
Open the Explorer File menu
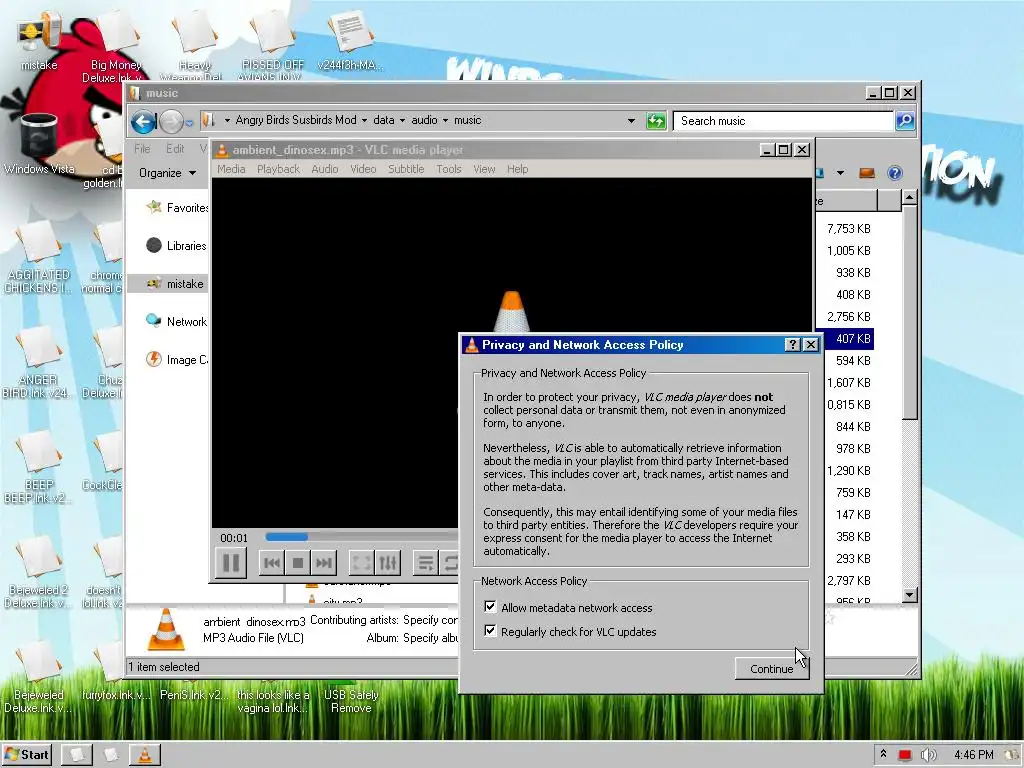[x=142, y=149]
